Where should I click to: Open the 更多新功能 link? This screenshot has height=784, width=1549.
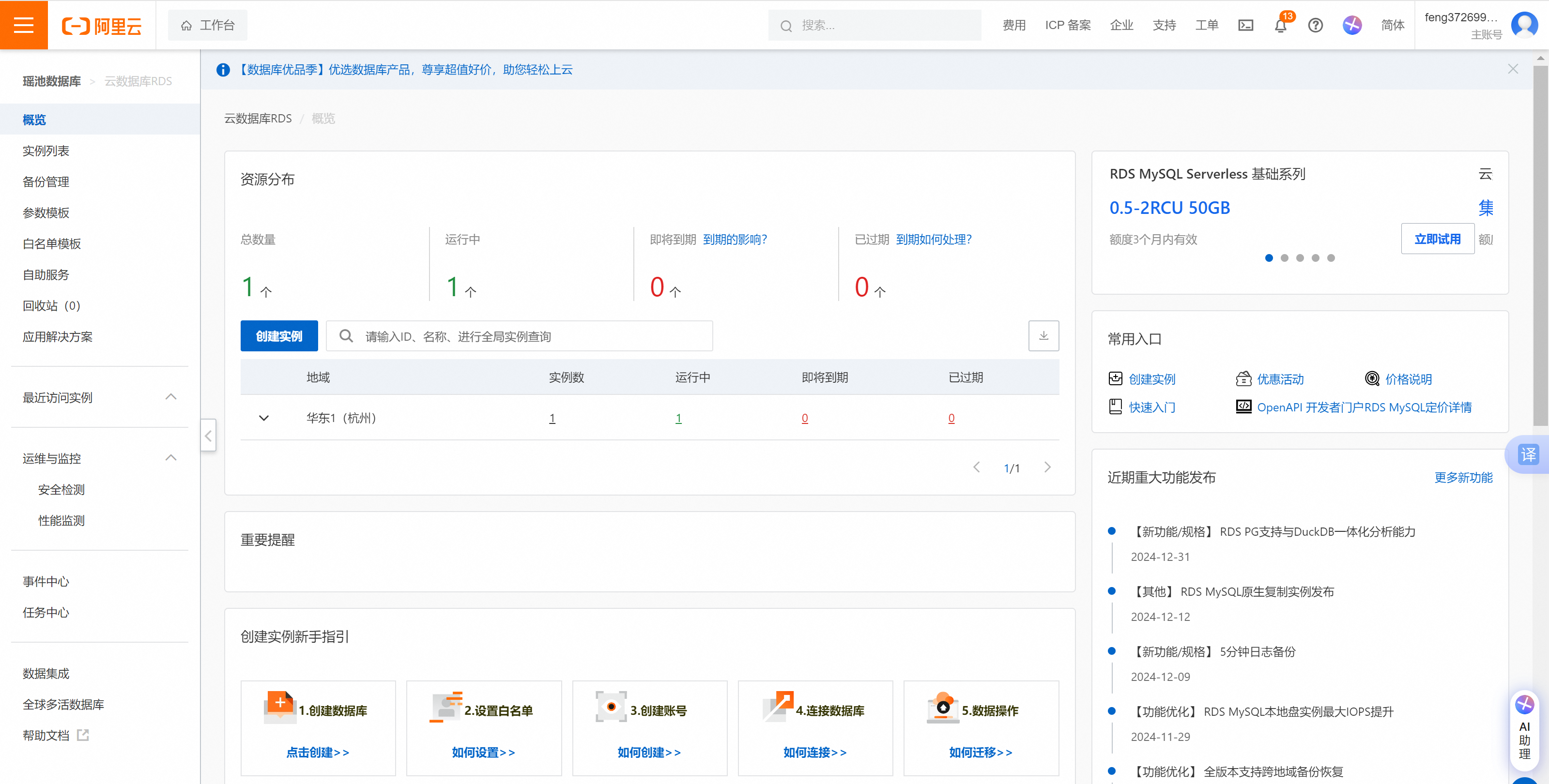click(1463, 477)
